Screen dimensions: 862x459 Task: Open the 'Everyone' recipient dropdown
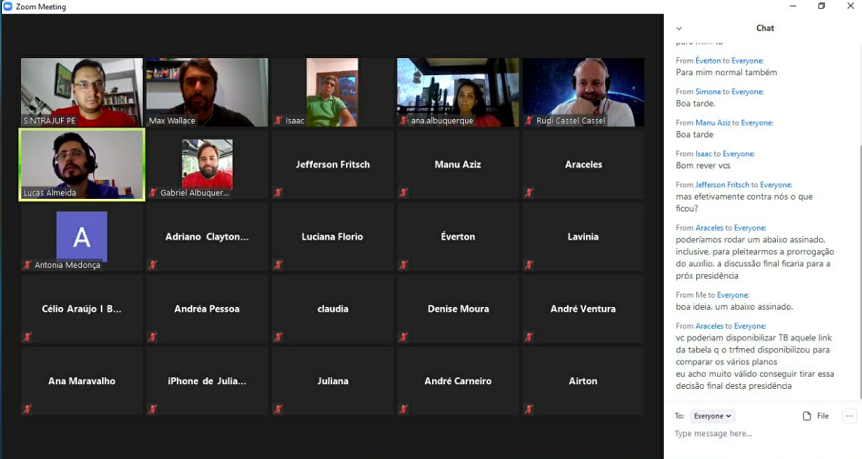(x=713, y=416)
